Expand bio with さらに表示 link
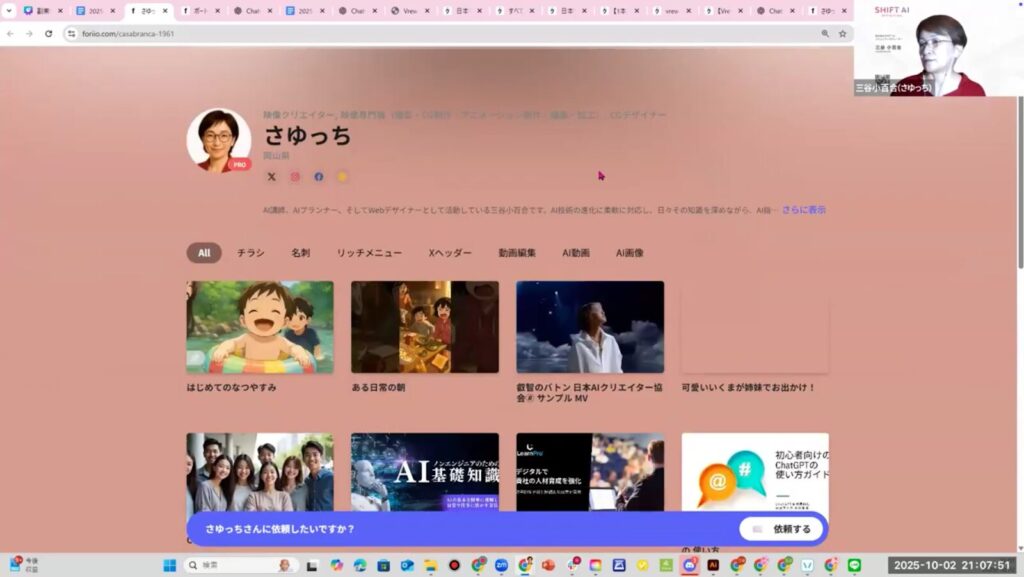Image resolution: width=1024 pixels, height=577 pixels. (x=804, y=210)
